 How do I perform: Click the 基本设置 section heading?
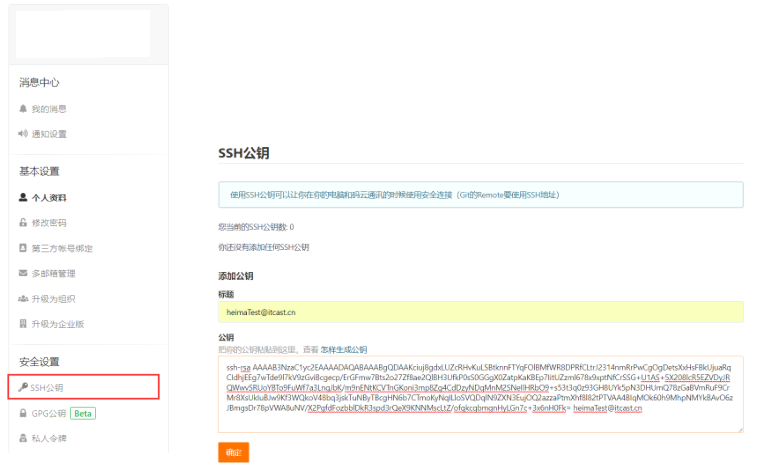39,171
